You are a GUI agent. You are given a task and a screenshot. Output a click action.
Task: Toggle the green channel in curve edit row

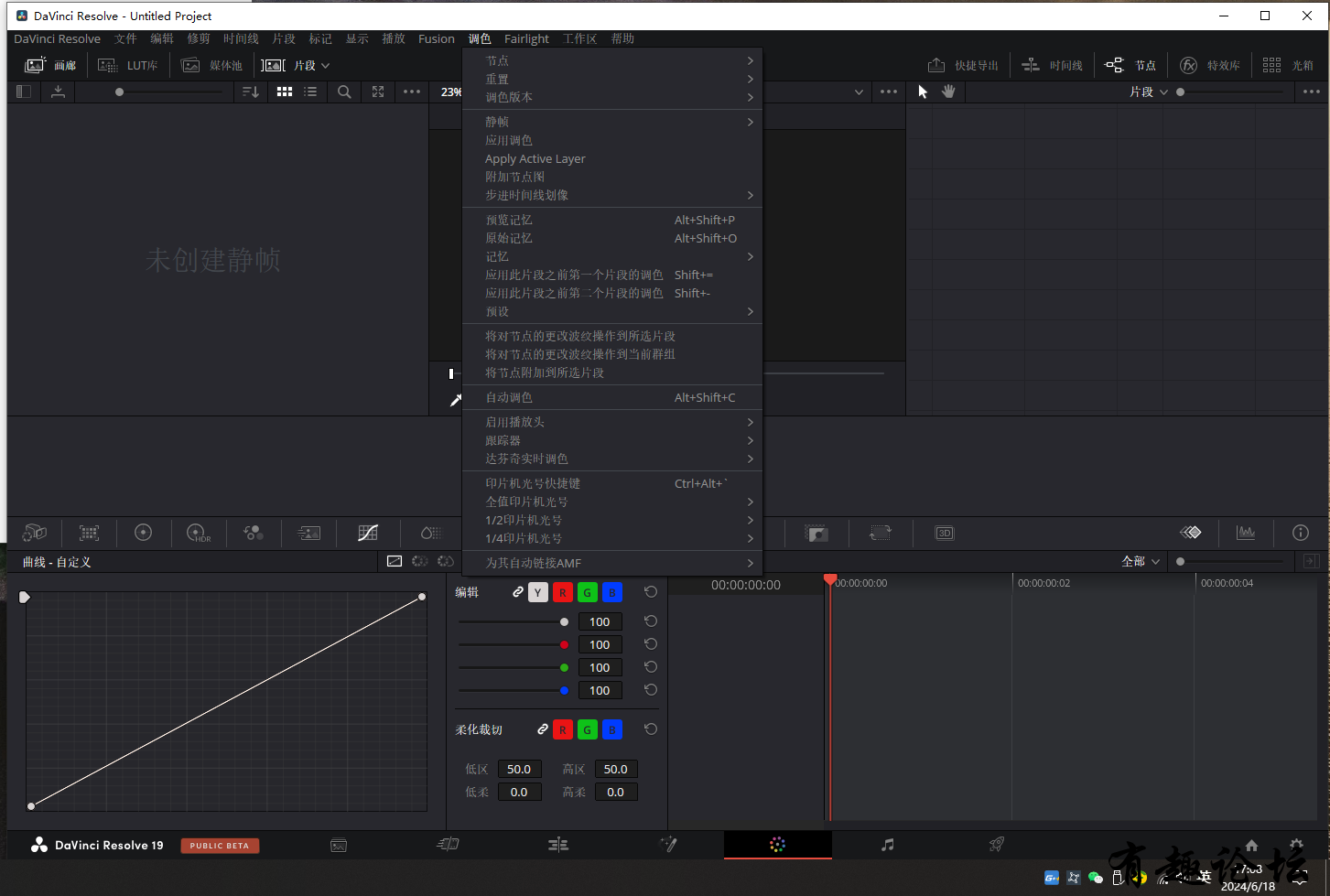[x=588, y=592]
